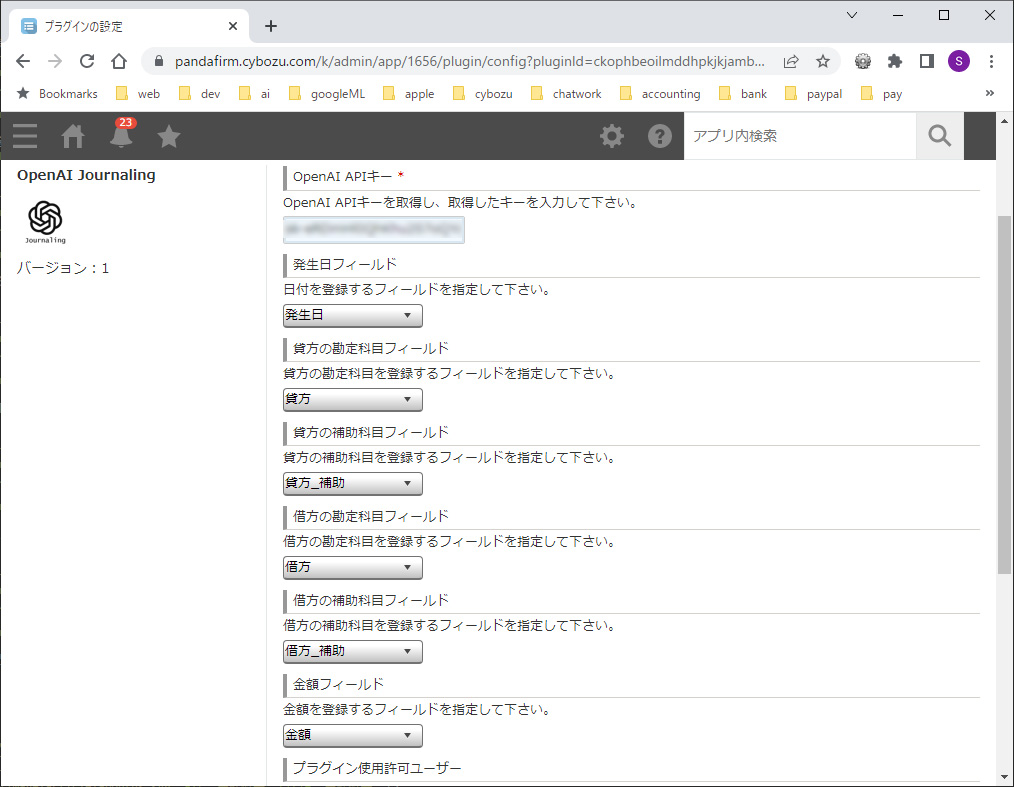
Task: Bookmark this page with the star icon
Action: tap(823, 61)
